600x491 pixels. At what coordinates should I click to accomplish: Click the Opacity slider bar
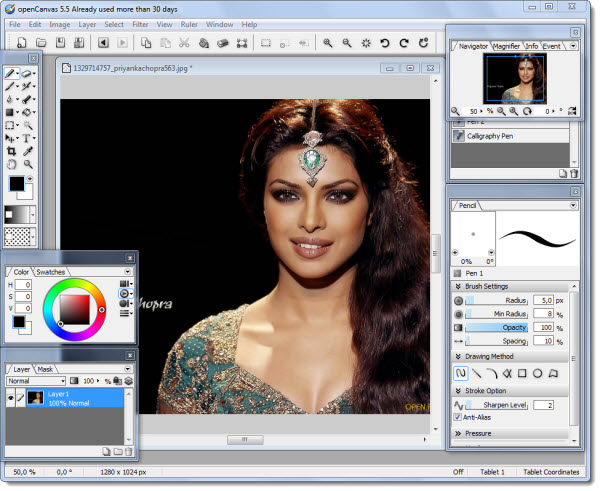(x=497, y=328)
